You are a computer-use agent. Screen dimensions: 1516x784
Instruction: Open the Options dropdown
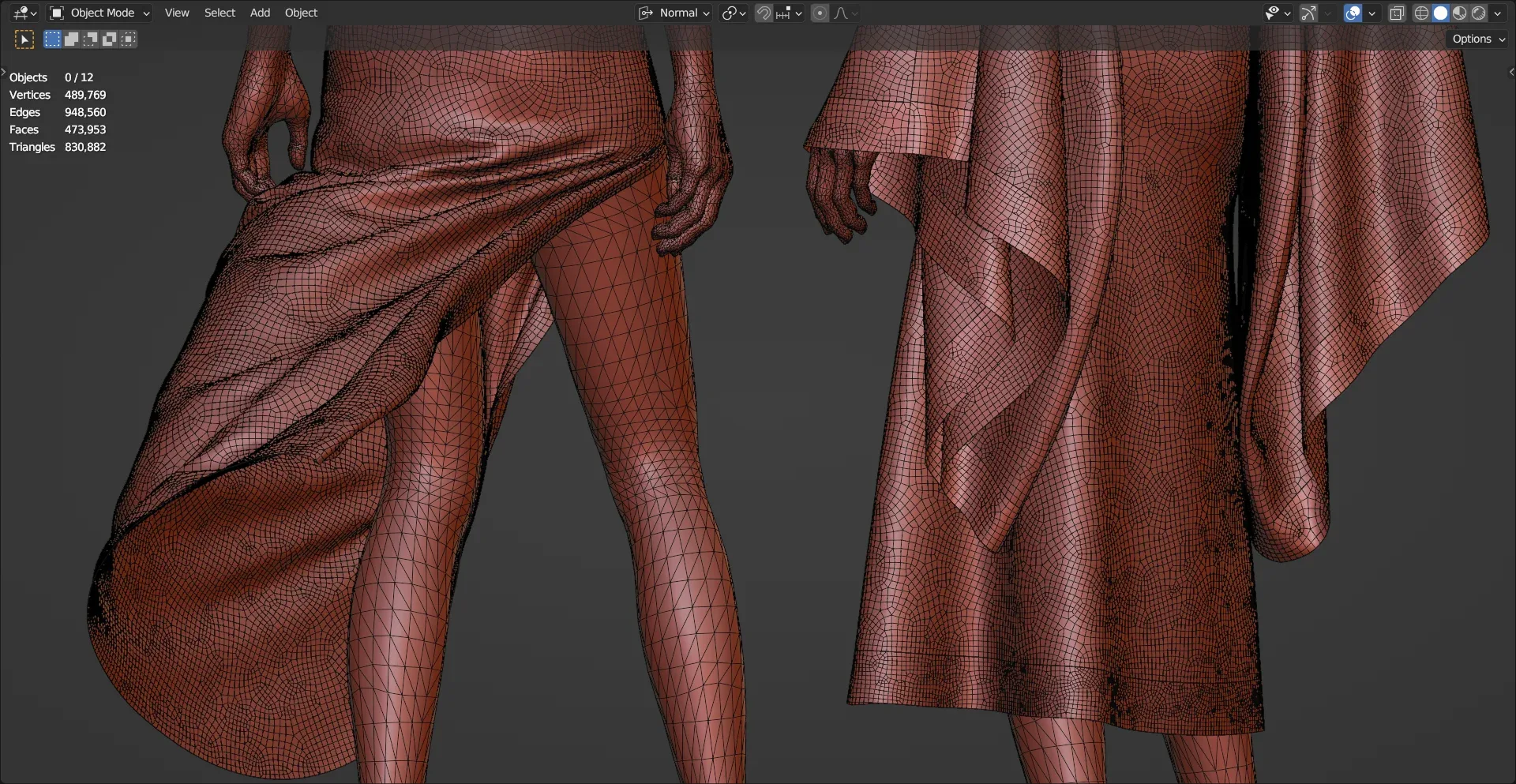pos(1479,39)
